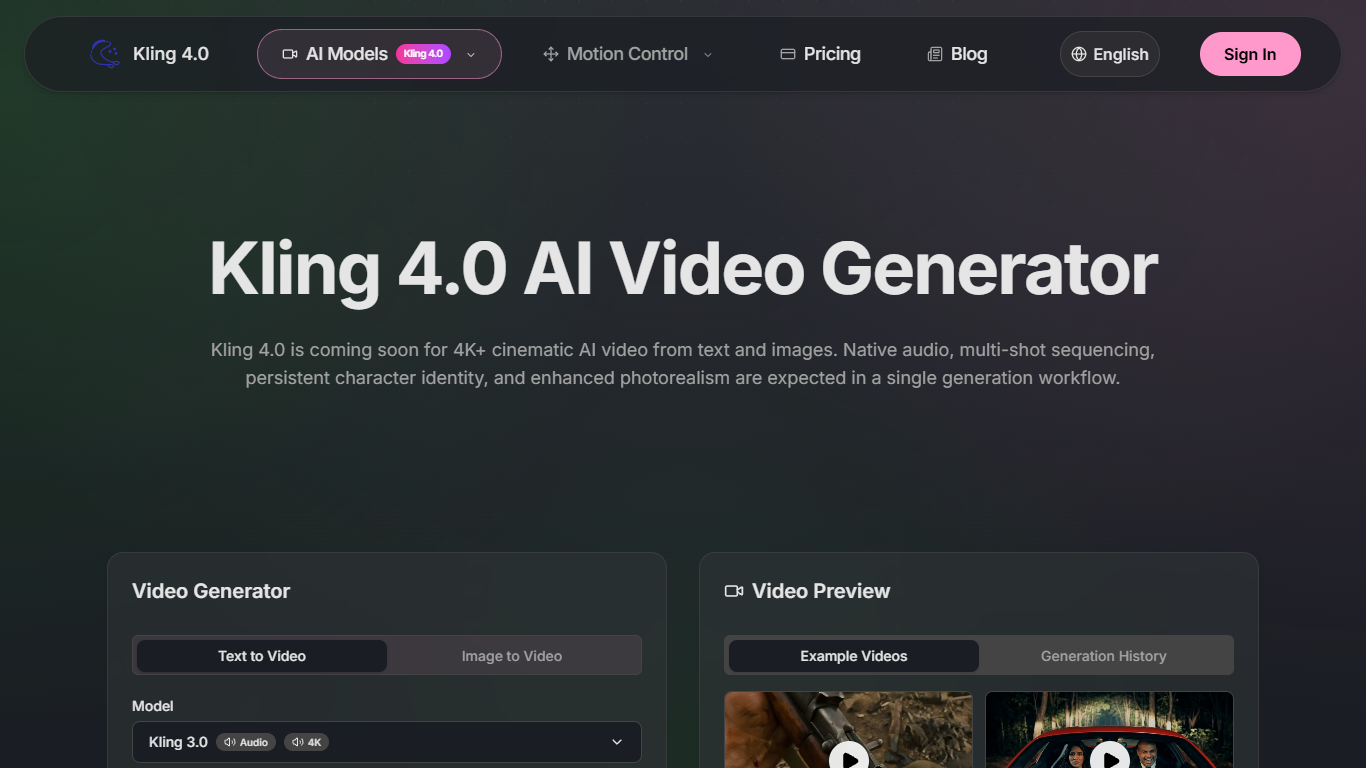This screenshot has width=1366, height=768.
Task: Click the Video Generator panel title
Action: point(211,591)
